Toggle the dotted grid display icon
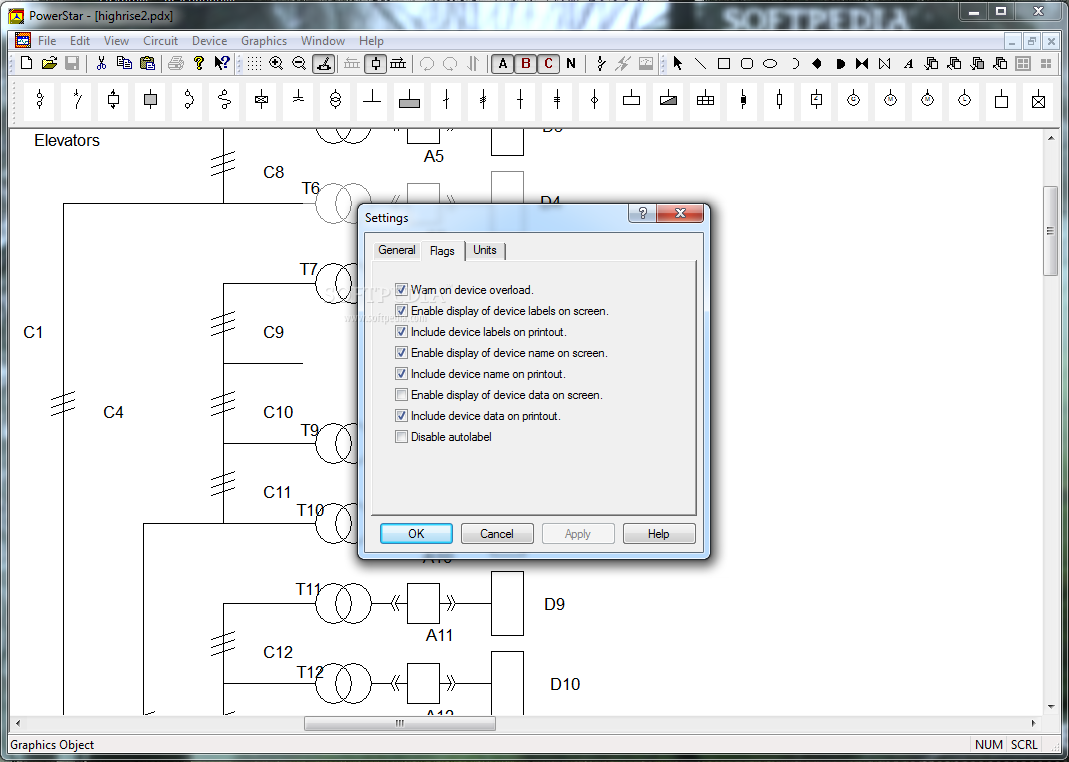This screenshot has width=1069, height=762. (254, 63)
